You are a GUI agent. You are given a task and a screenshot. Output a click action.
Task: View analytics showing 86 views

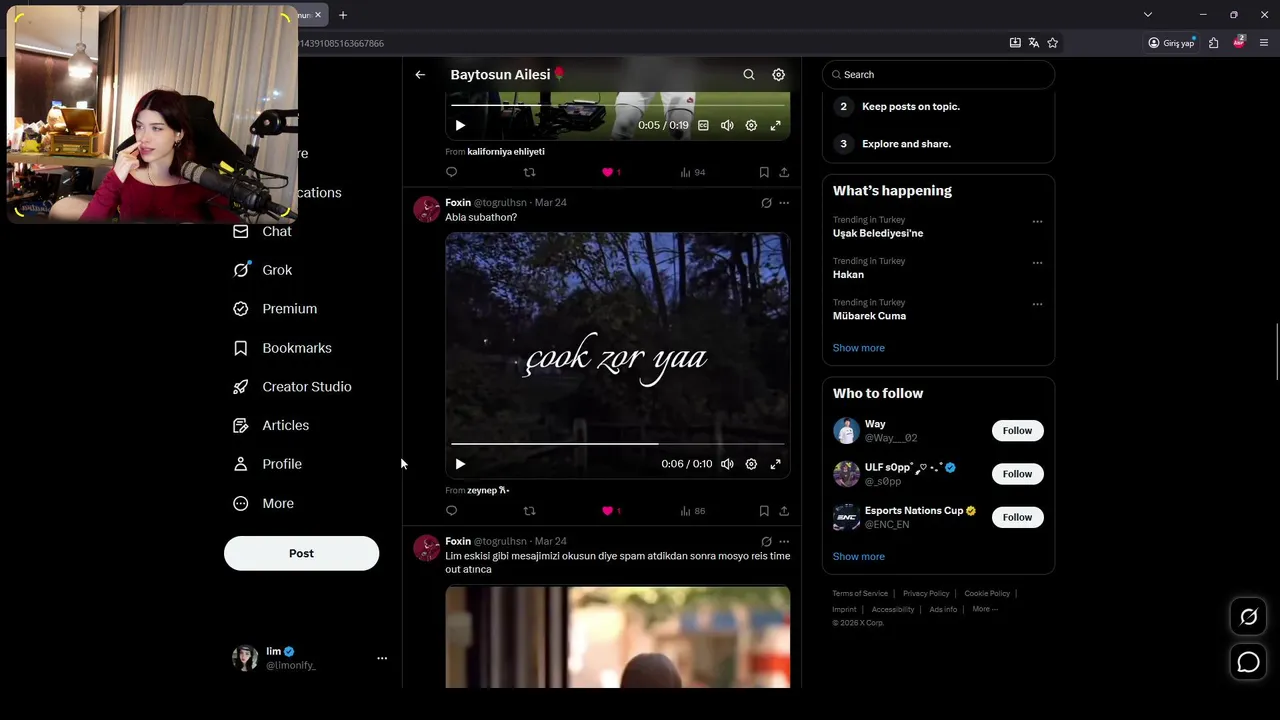point(692,511)
